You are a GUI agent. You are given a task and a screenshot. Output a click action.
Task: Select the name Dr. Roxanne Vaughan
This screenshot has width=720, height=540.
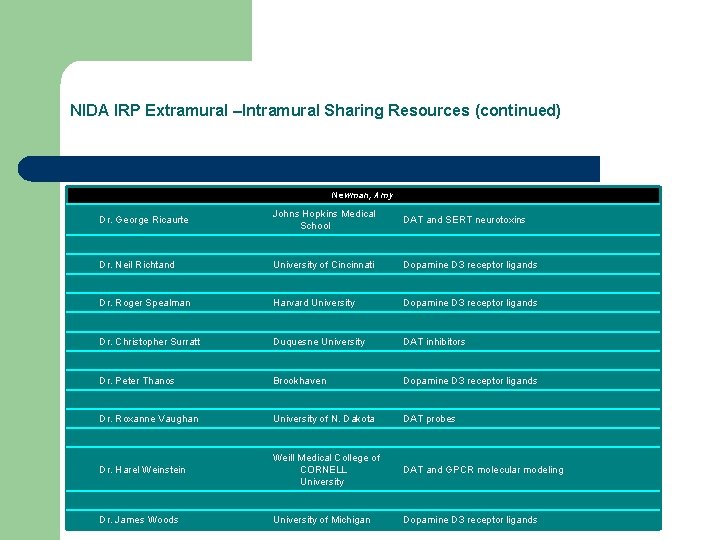[x=149, y=419]
